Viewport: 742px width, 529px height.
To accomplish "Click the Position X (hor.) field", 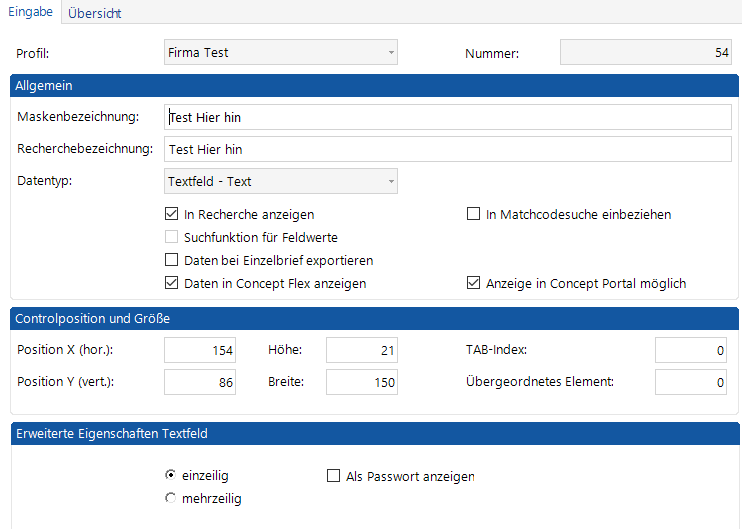I will coord(200,350).
